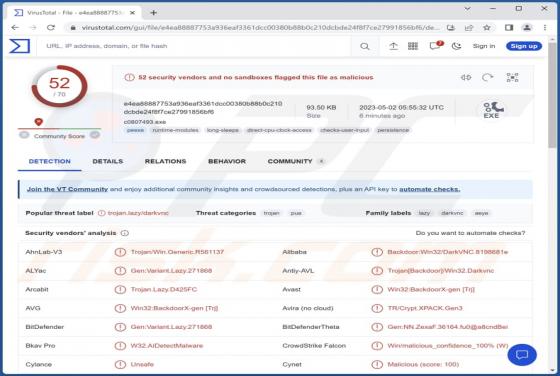This screenshot has width=560, height=376.
Task: Click the direct-cpu-clock-access tag
Action: (x=279, y=130)
